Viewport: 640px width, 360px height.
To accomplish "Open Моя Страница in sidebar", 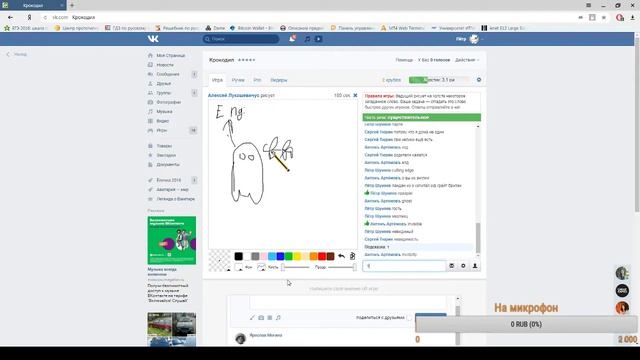I will click(171, 56).
